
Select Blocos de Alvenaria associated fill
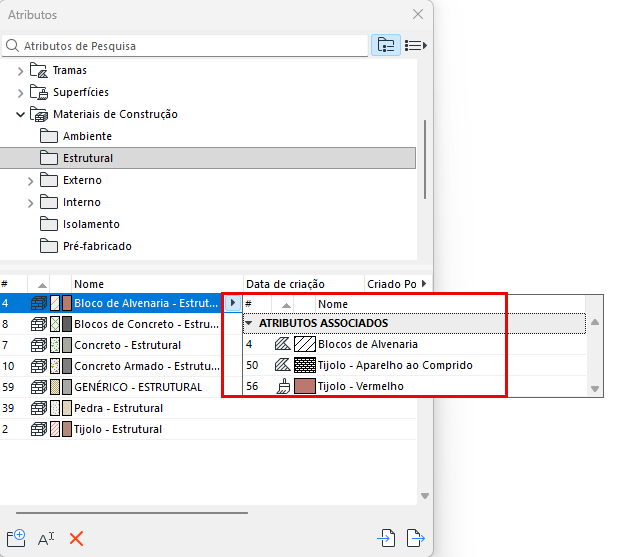[414, 344]
